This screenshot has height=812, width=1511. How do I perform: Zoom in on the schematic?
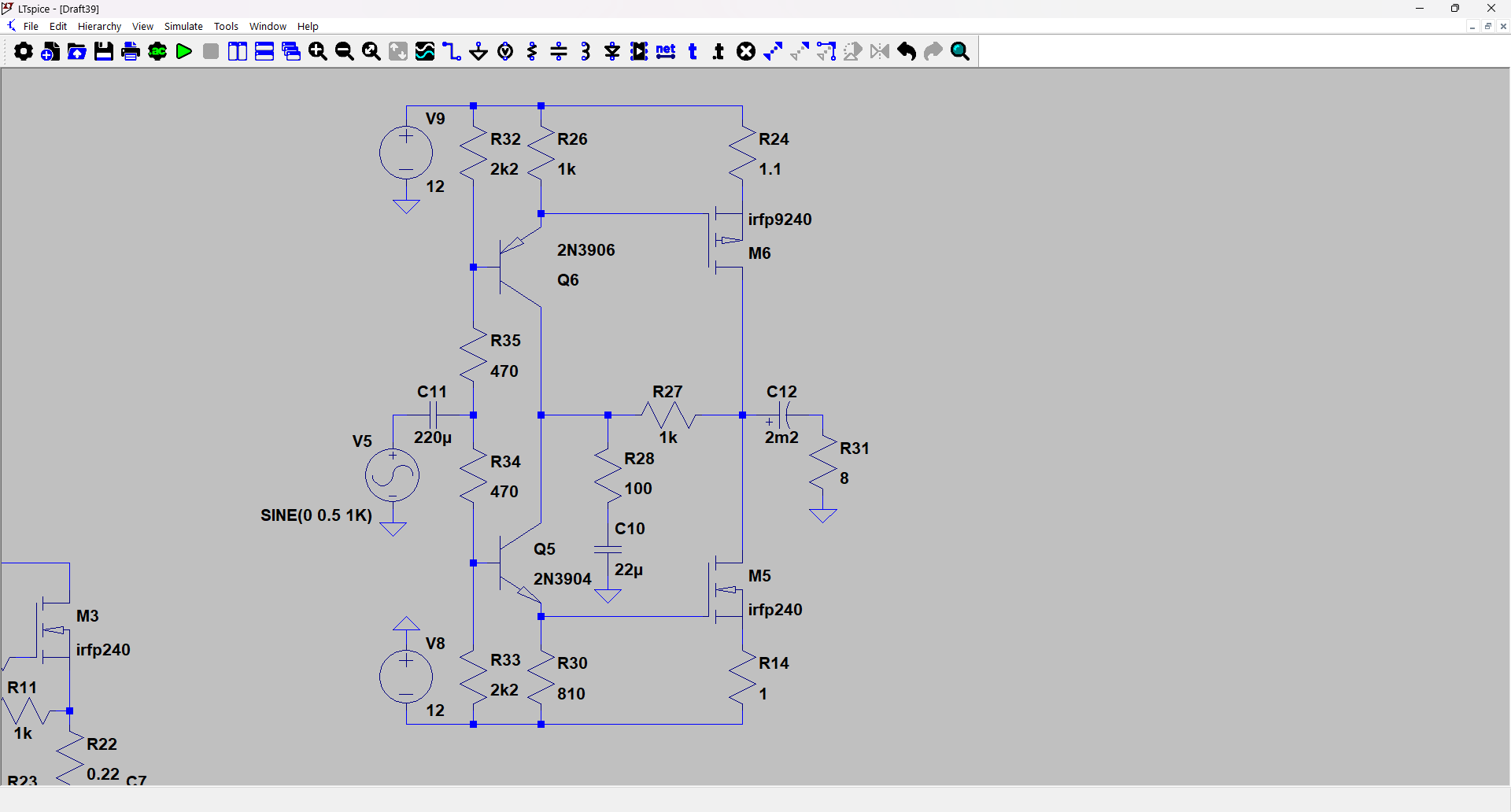318,52
